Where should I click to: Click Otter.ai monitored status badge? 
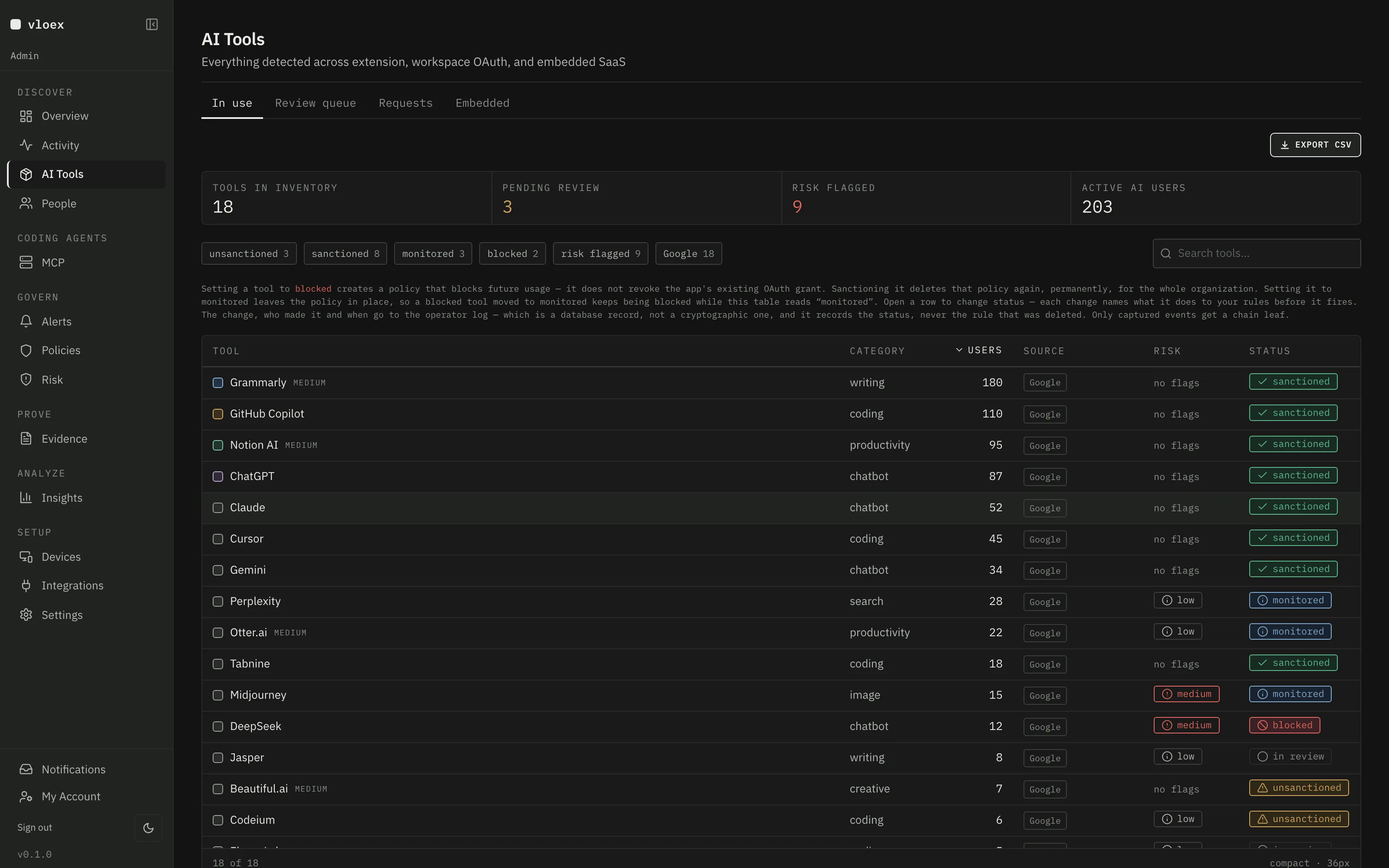[x=1290, y=632]
